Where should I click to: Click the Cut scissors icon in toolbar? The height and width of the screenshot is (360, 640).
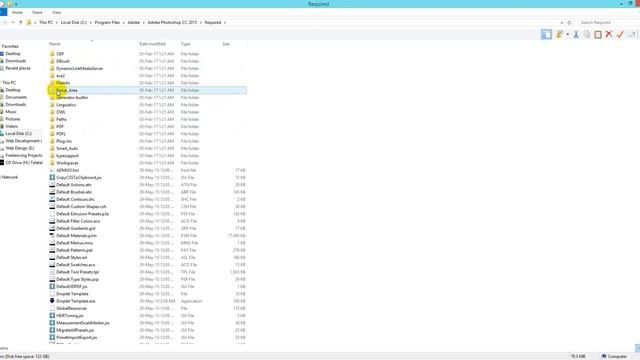click(x=576, y=35)
